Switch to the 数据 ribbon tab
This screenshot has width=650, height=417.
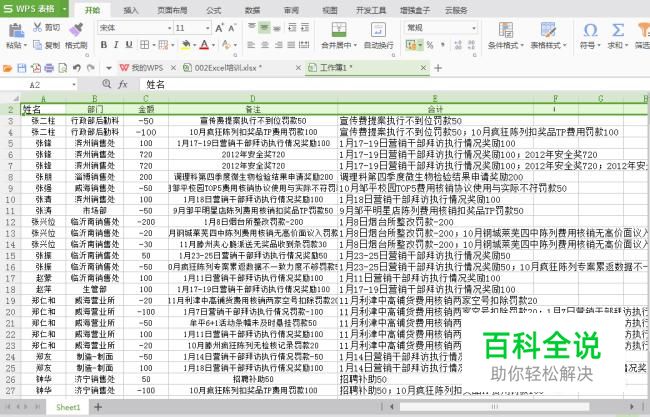point(252,10)
